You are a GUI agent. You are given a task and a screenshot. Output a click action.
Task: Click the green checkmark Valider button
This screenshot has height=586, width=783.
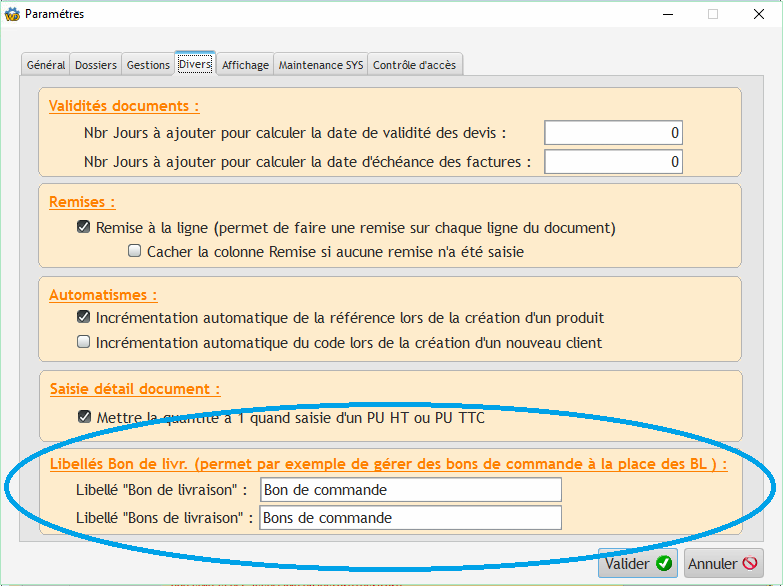coord(636,563)
